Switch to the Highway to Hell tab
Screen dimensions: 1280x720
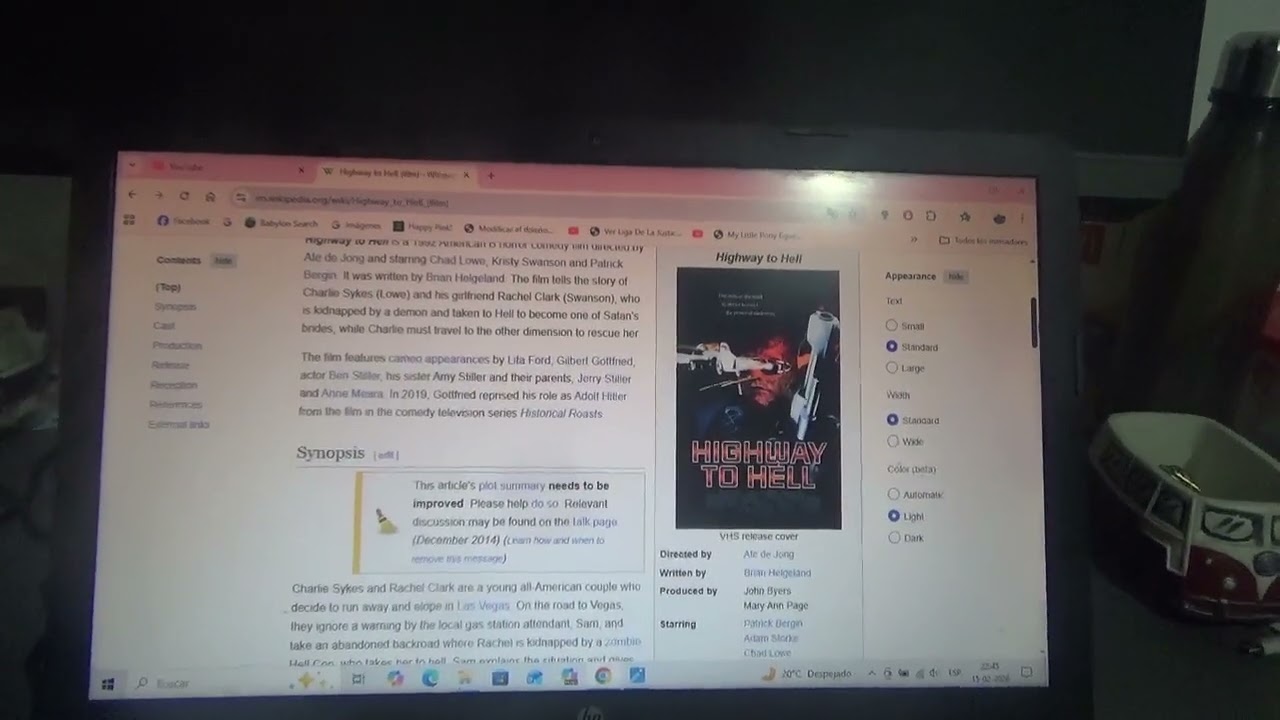pyautogui.click(x=395, y=173)
